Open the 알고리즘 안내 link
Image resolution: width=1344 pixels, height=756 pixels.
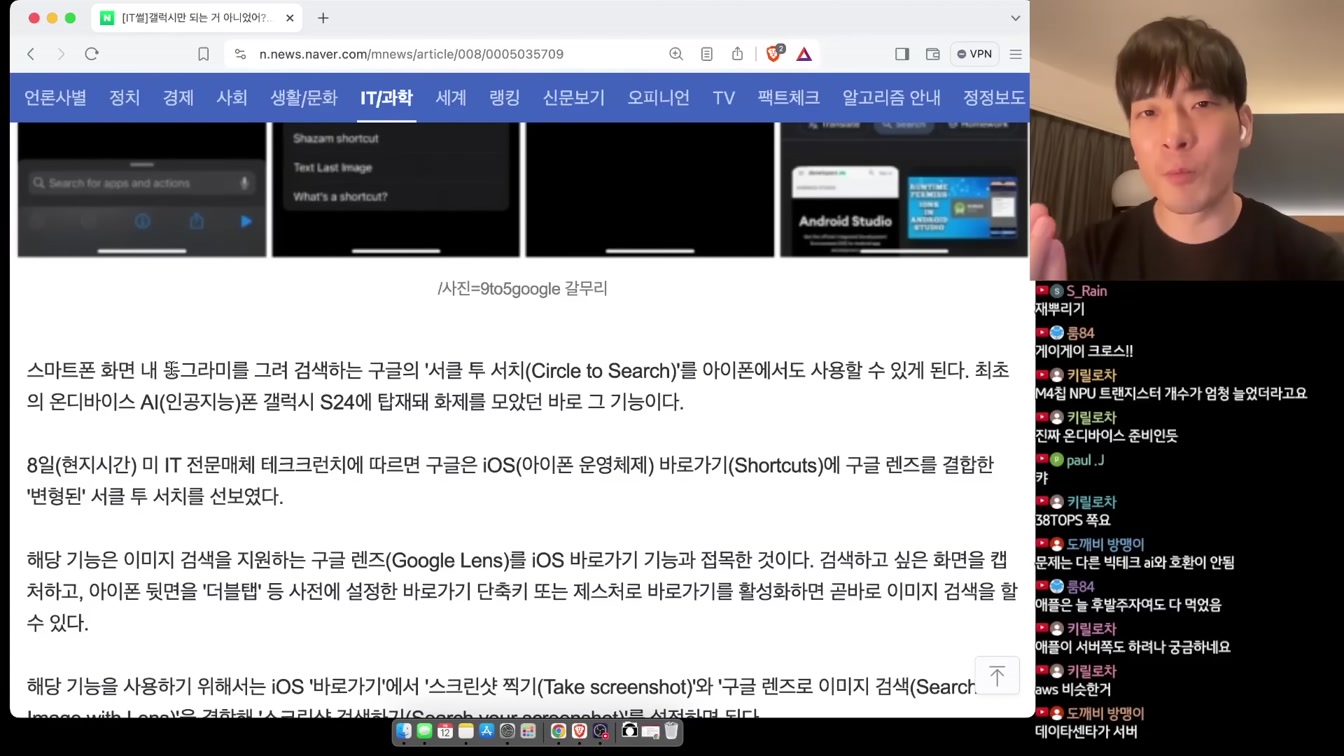[x=892, y=97]
